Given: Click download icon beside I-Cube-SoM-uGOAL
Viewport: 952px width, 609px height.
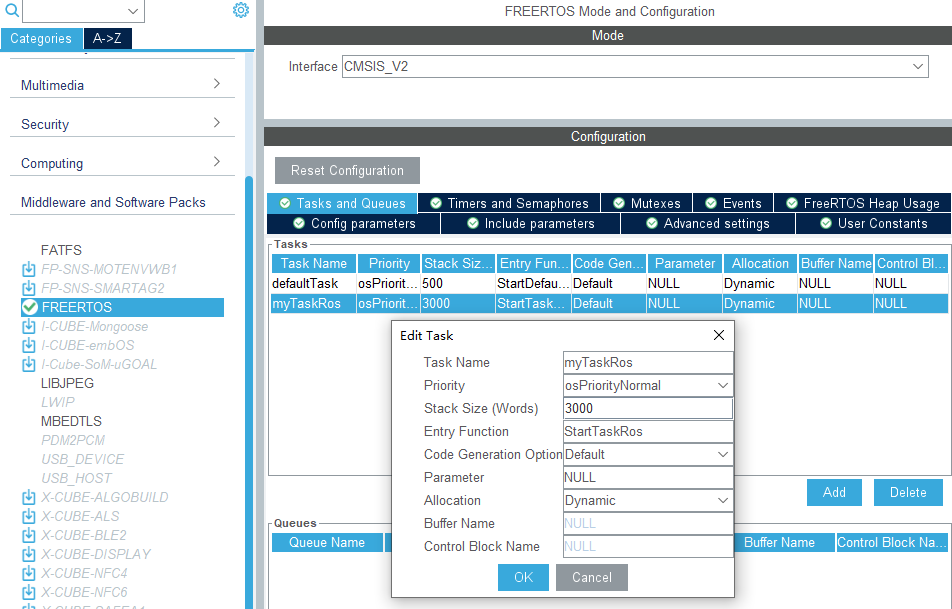Looking at the screenshot, I should pyautogui.click(x=29, y=364).
